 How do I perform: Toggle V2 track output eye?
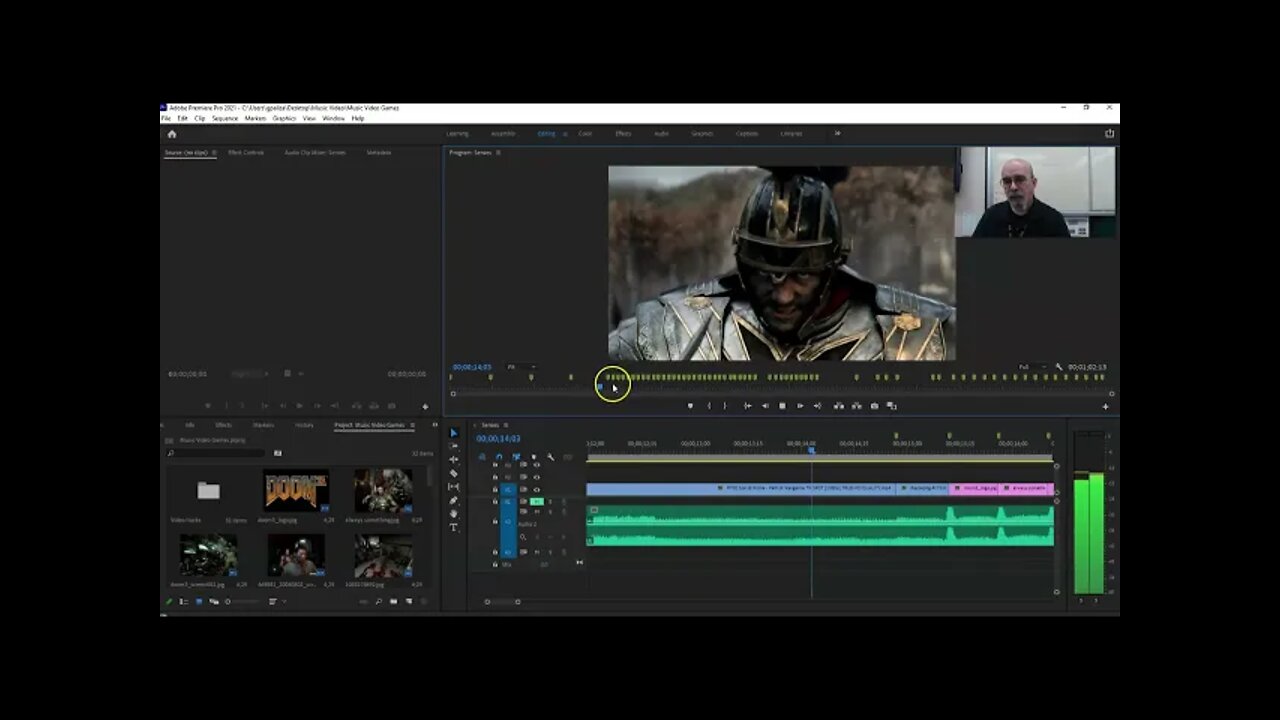click(537, 477)
